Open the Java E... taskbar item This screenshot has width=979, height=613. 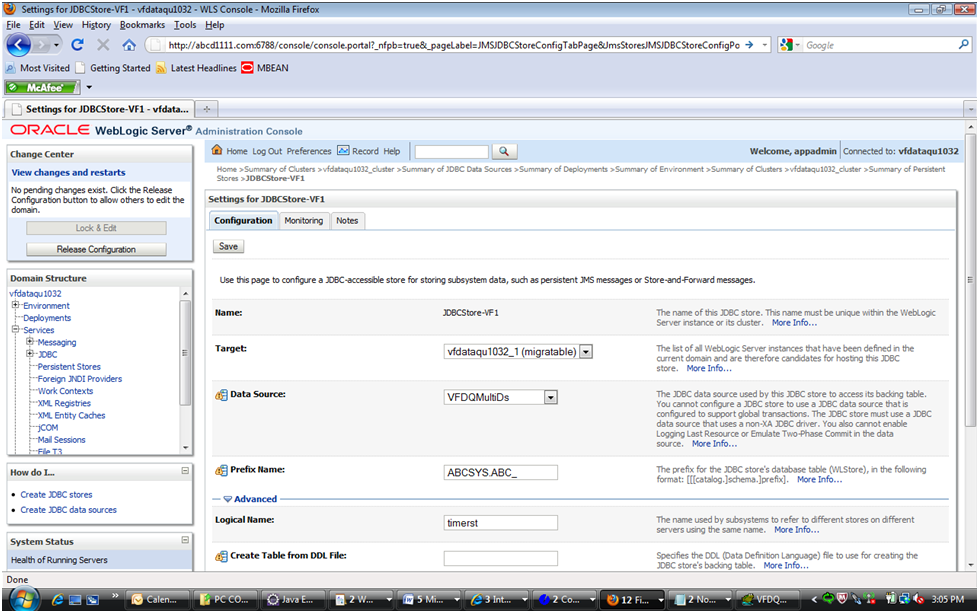290,599
